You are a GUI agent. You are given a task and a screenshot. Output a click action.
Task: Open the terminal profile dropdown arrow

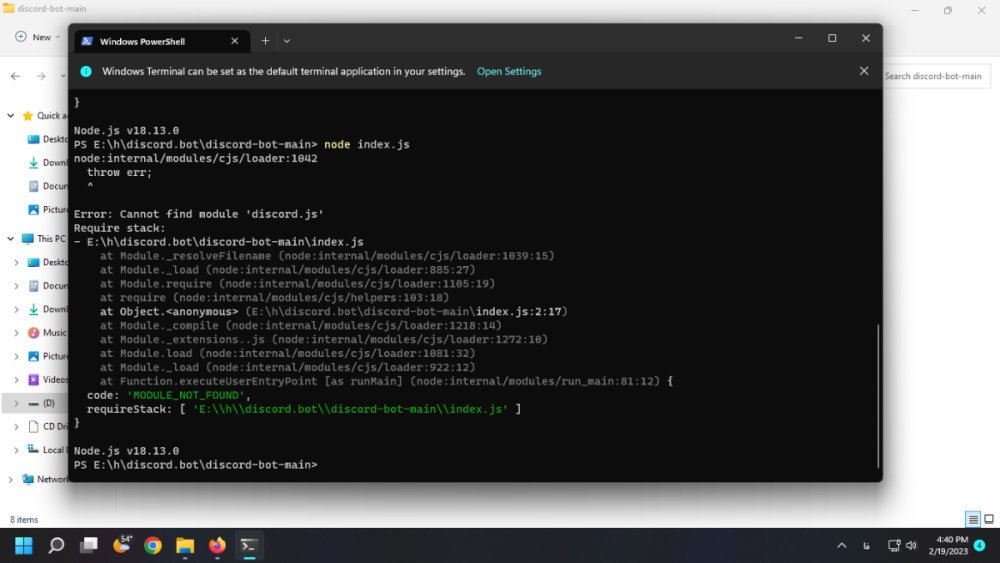pos(287,41)
